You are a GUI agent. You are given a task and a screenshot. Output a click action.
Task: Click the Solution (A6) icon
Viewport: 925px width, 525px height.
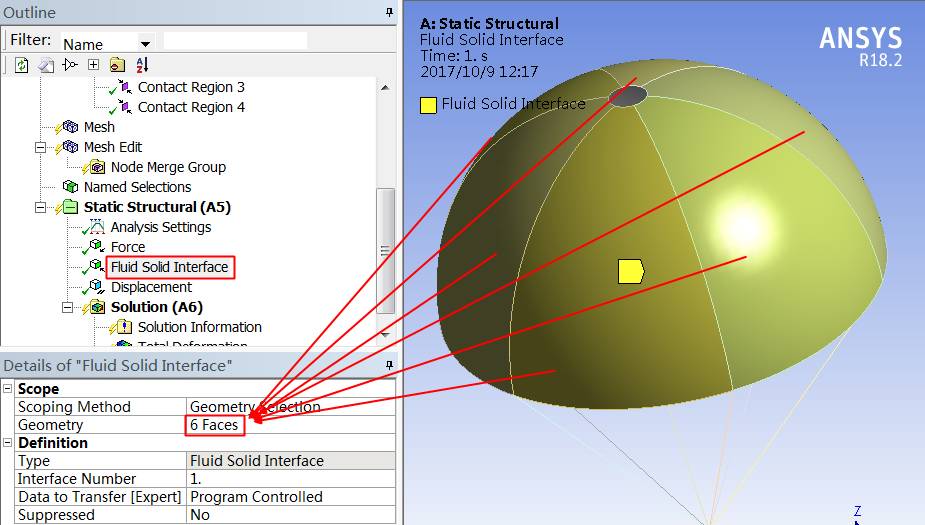97,307
